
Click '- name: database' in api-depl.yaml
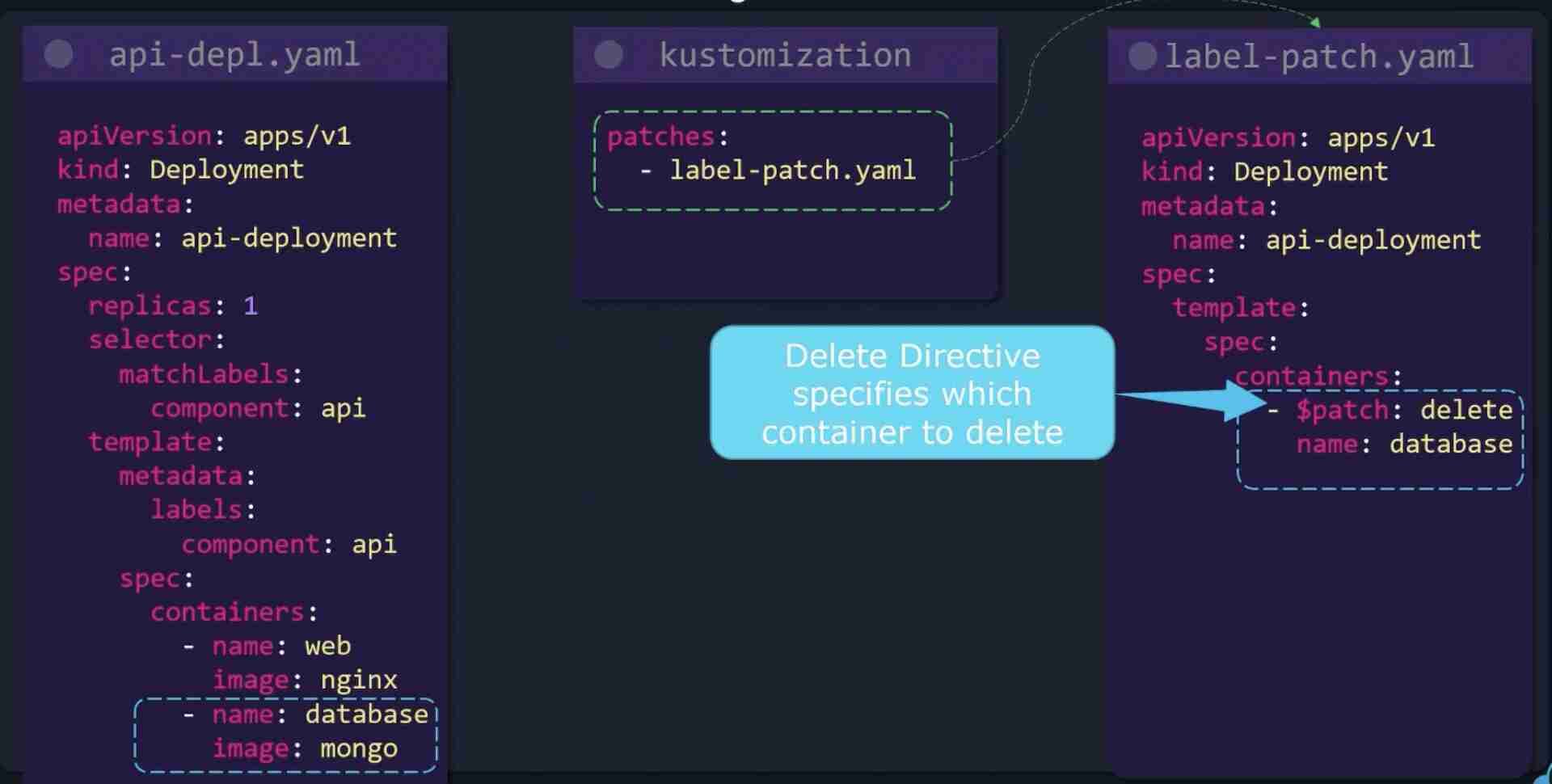tap(305, 714)
